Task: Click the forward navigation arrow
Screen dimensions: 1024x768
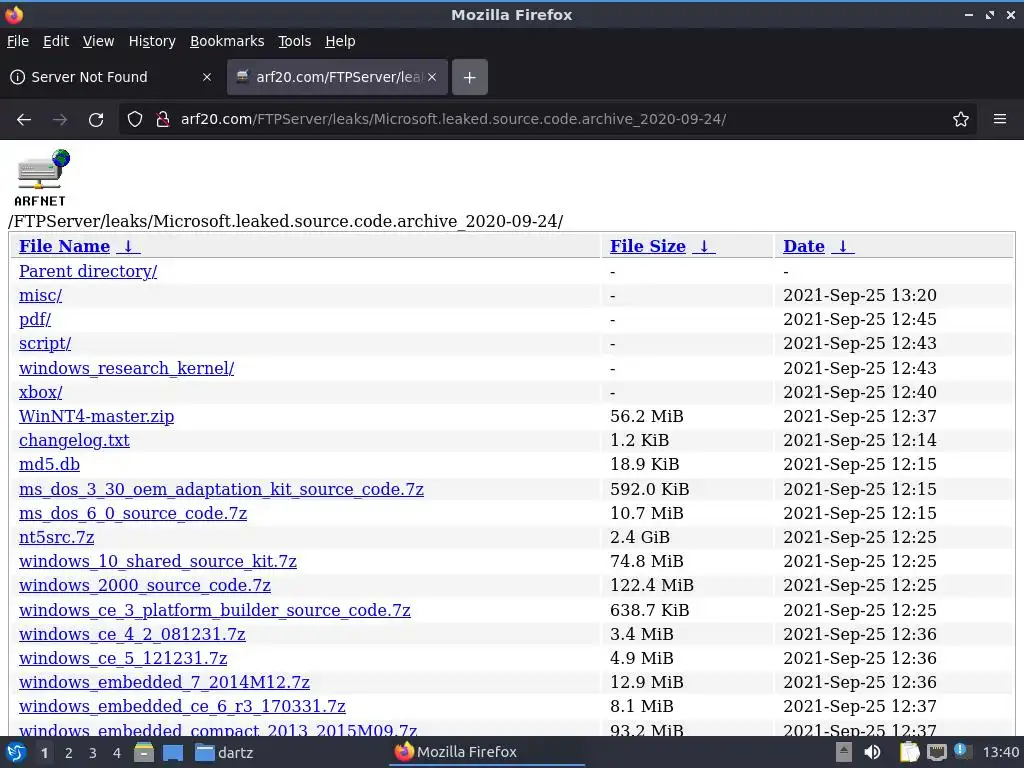Action: (x=60, y=120)
